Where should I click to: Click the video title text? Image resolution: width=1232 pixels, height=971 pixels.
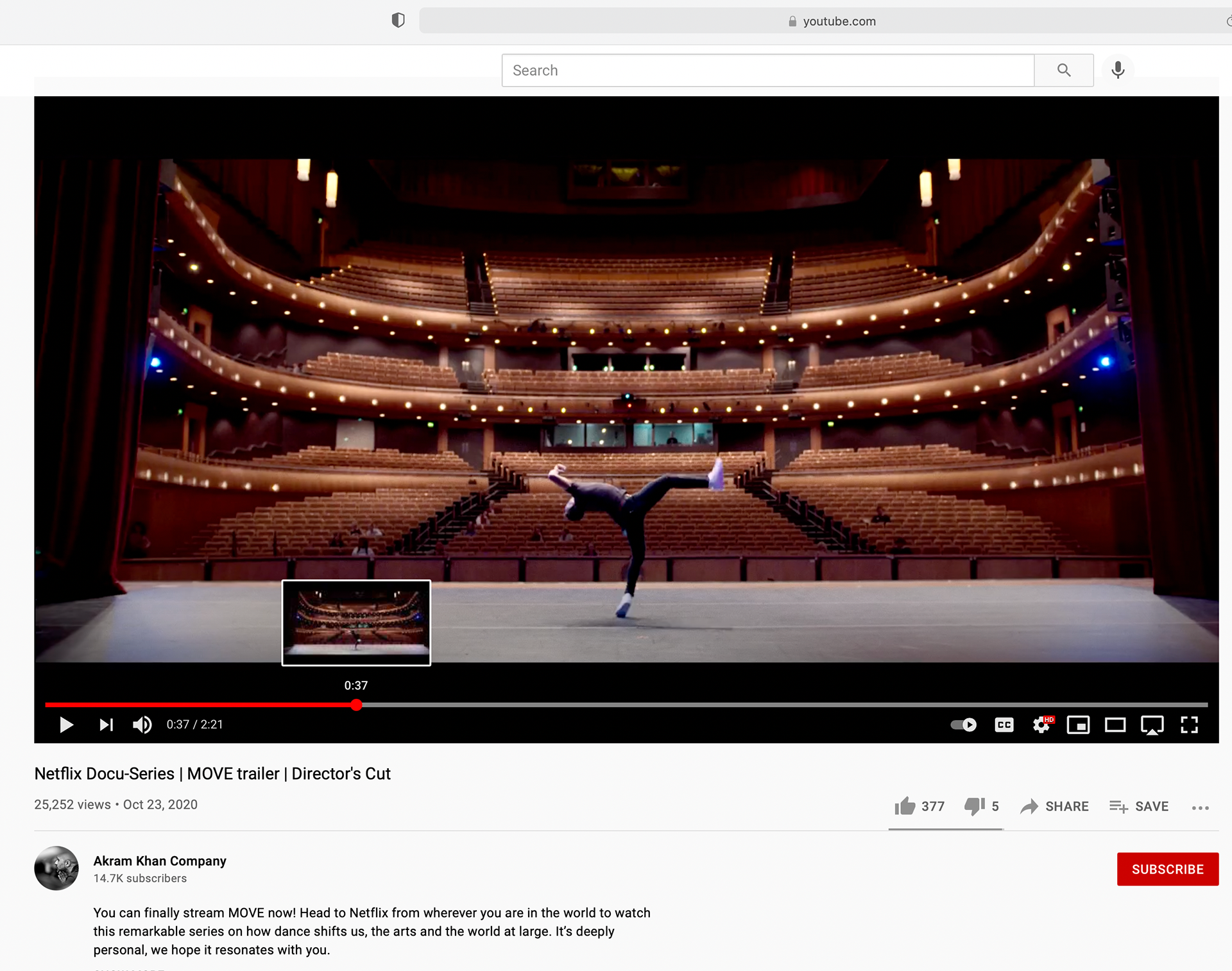212,773
